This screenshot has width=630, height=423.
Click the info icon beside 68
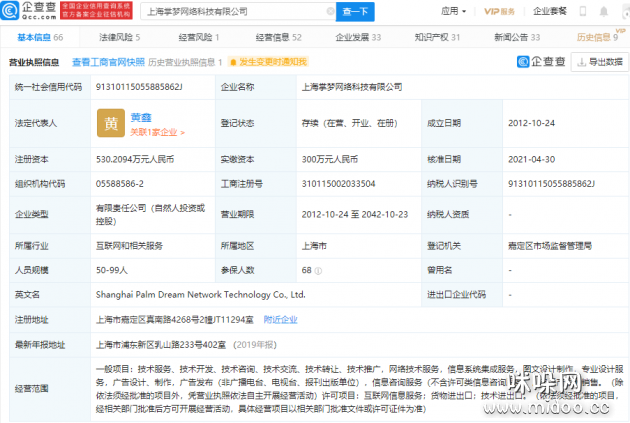pos(319,271)
